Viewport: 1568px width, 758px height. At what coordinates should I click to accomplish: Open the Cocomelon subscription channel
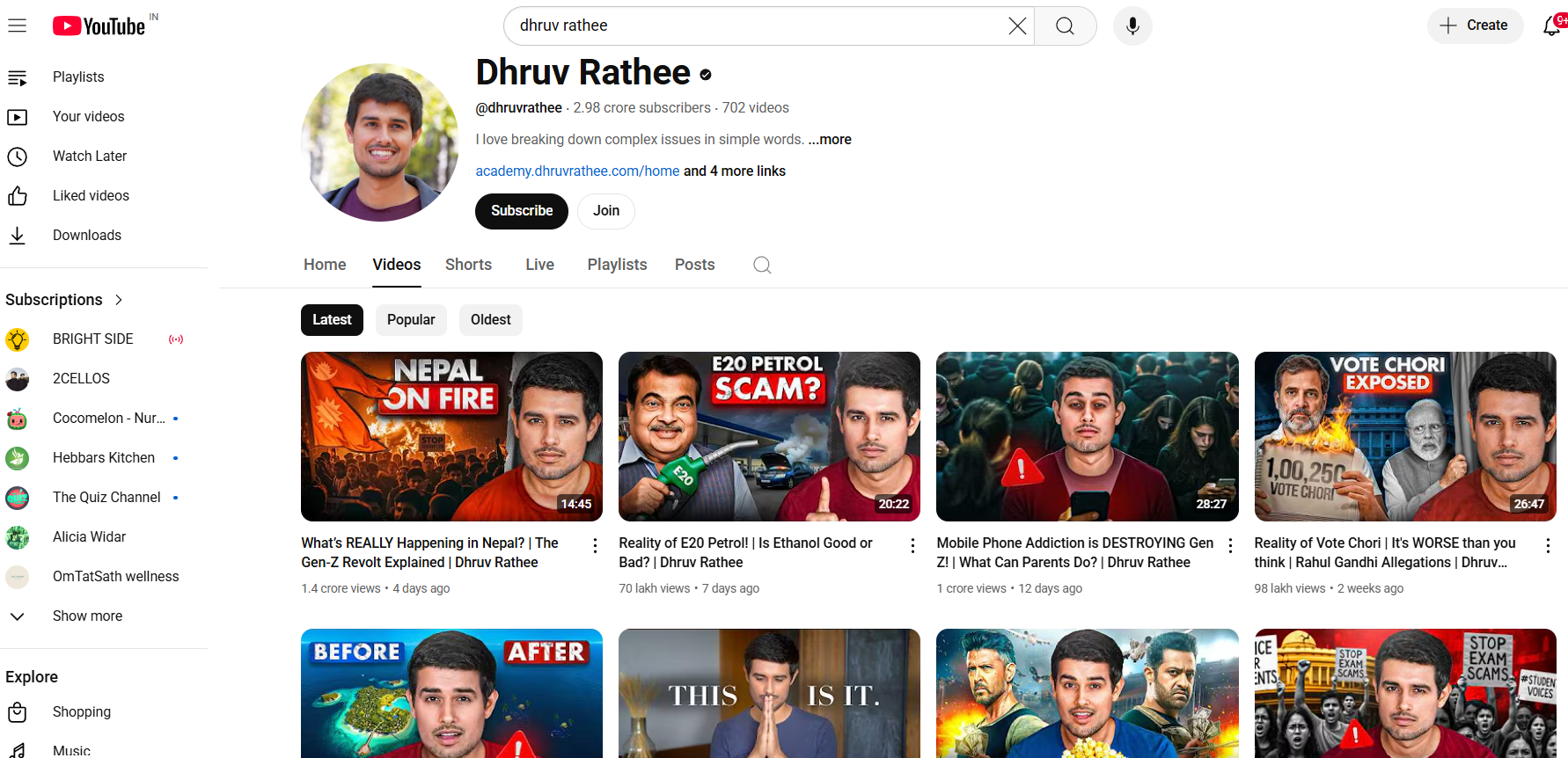pyautogui.click(x=104, y=419)
